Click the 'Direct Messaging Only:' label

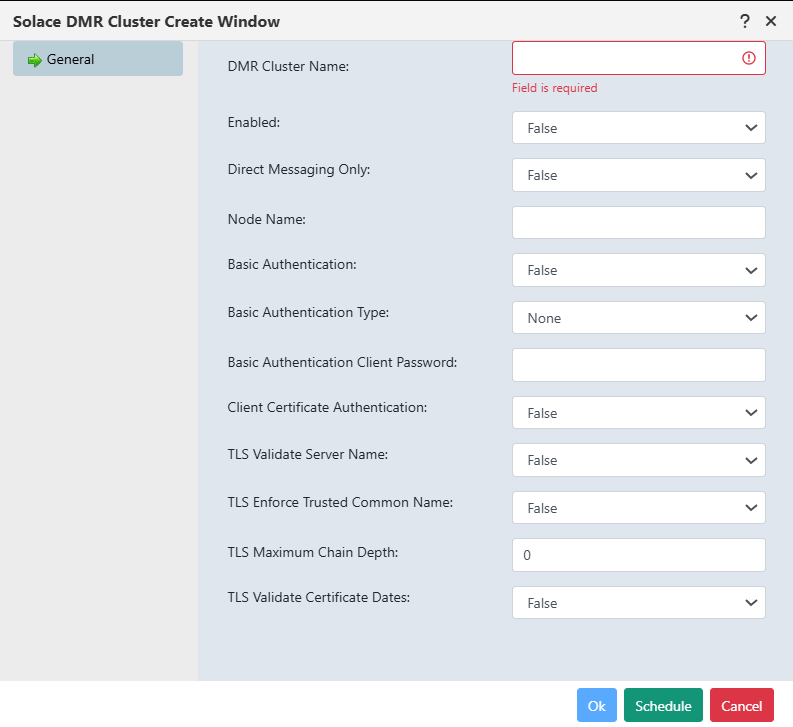pos(298,169)
